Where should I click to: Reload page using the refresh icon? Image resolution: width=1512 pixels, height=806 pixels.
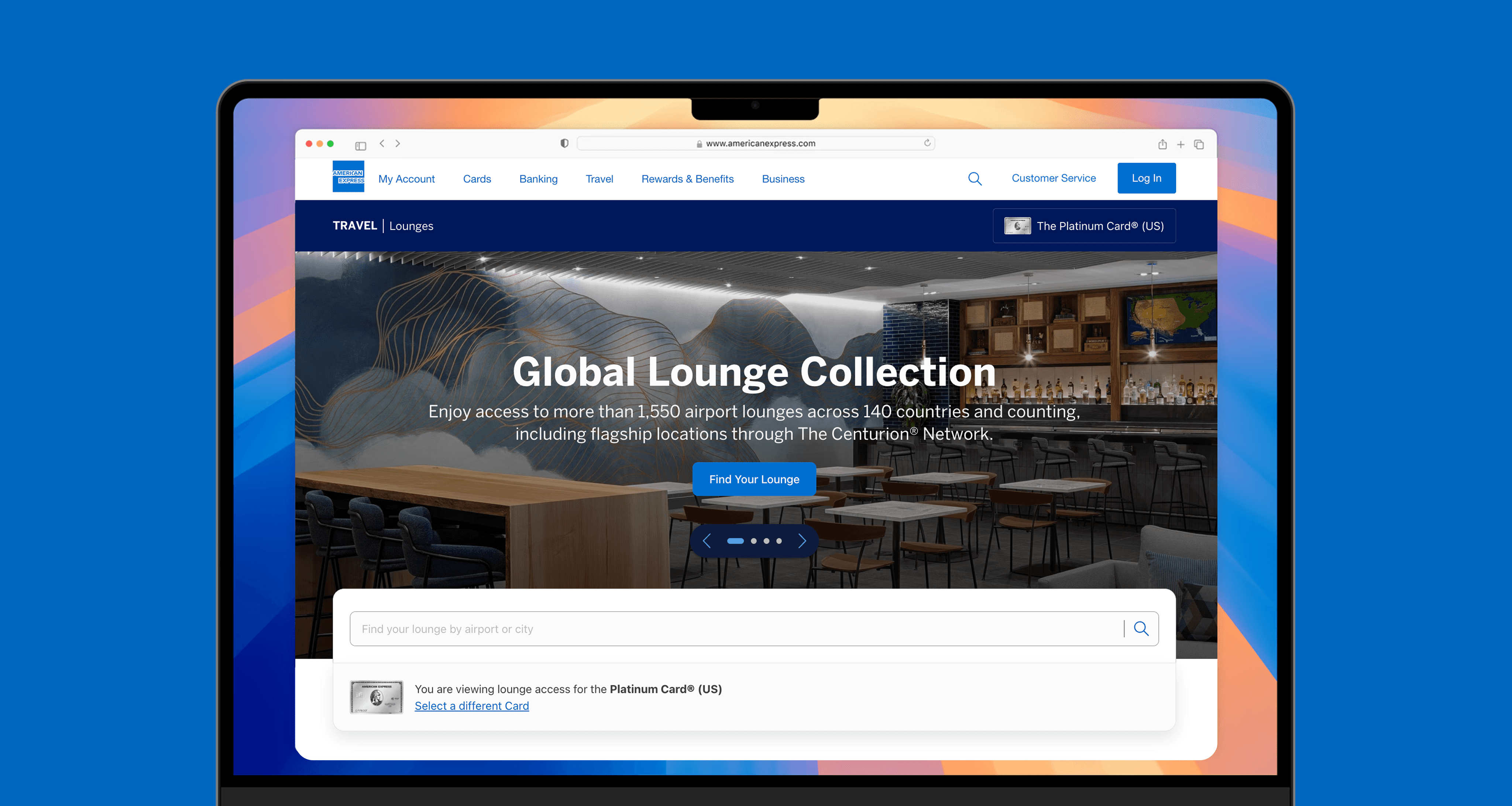click(x=927, y=143)
